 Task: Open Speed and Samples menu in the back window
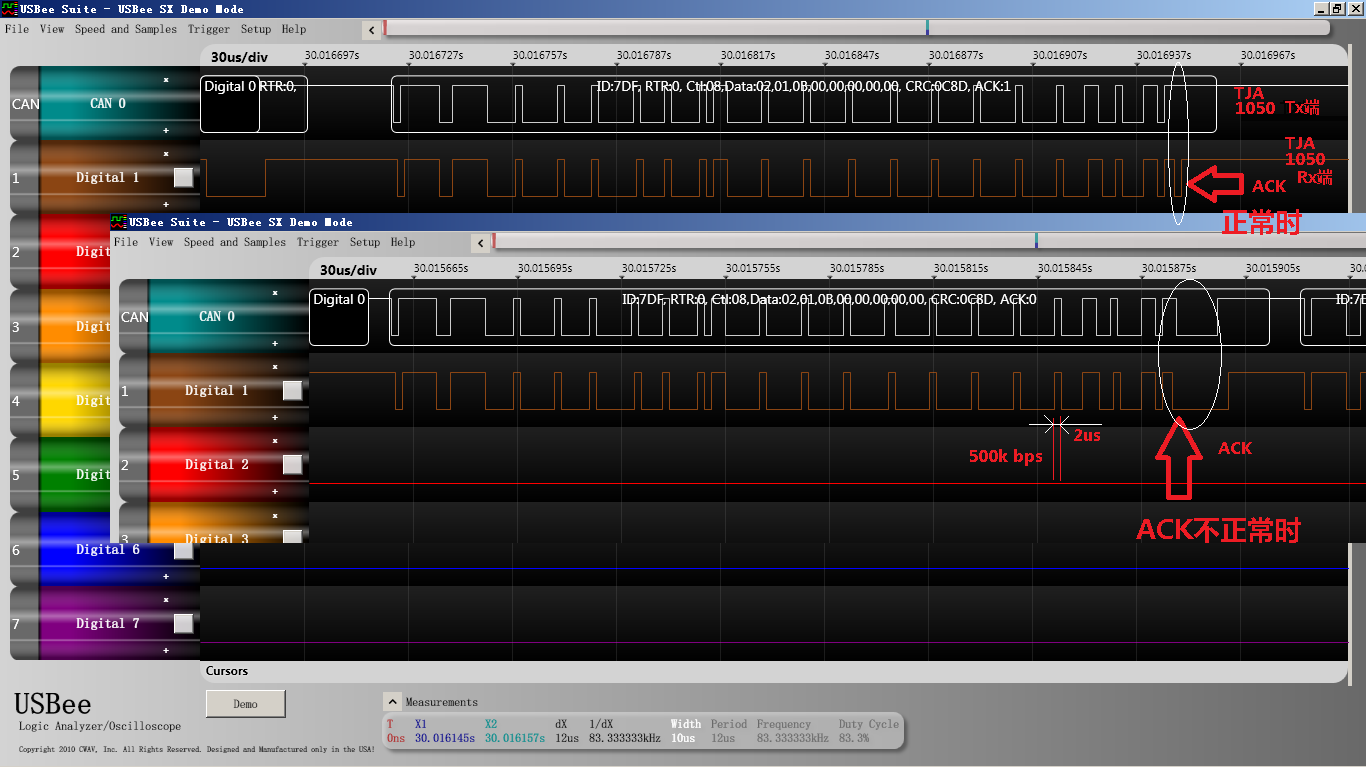click(x=126, y=29)
